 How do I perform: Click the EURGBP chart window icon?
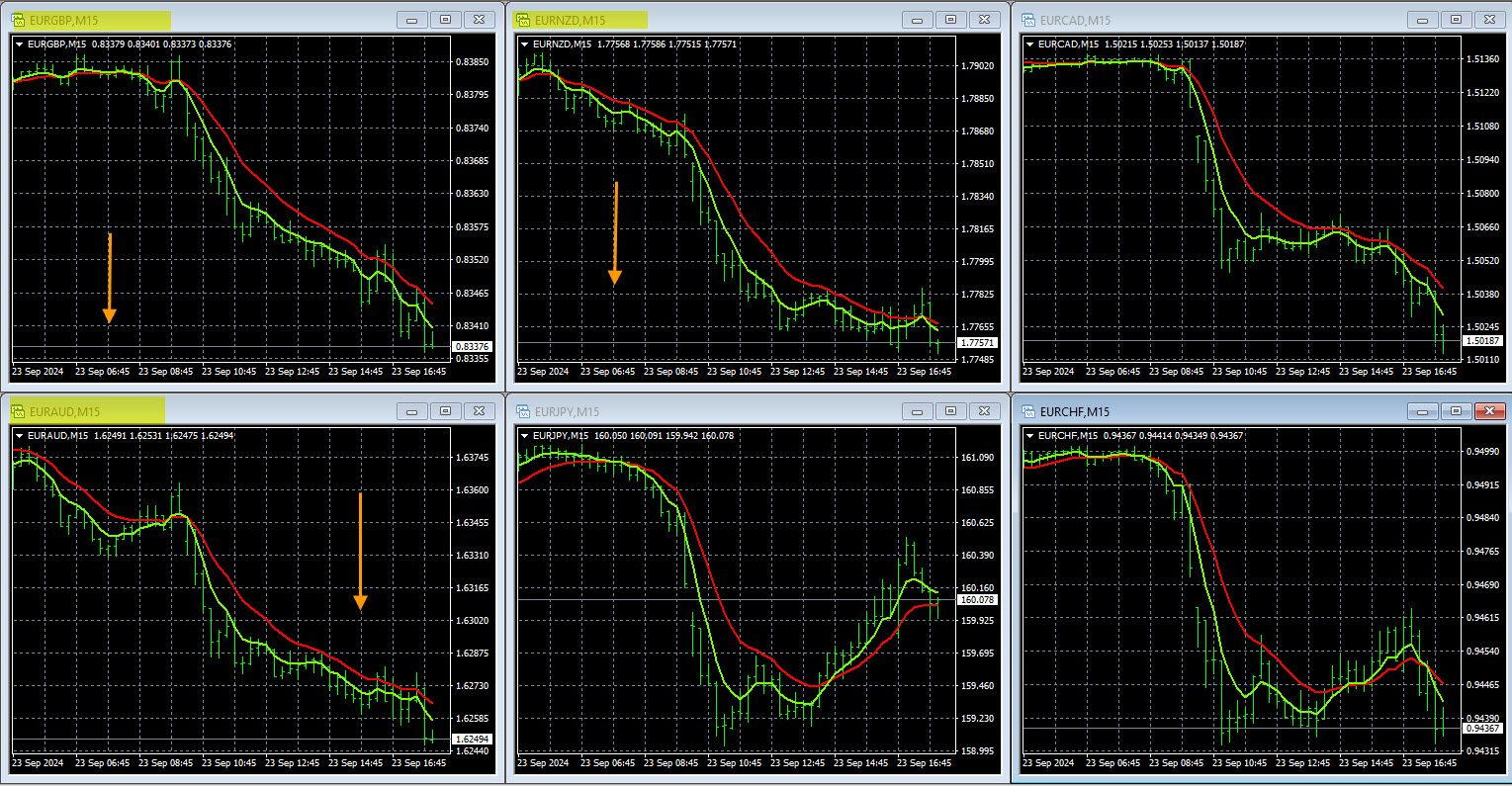[x=18, y=20]
